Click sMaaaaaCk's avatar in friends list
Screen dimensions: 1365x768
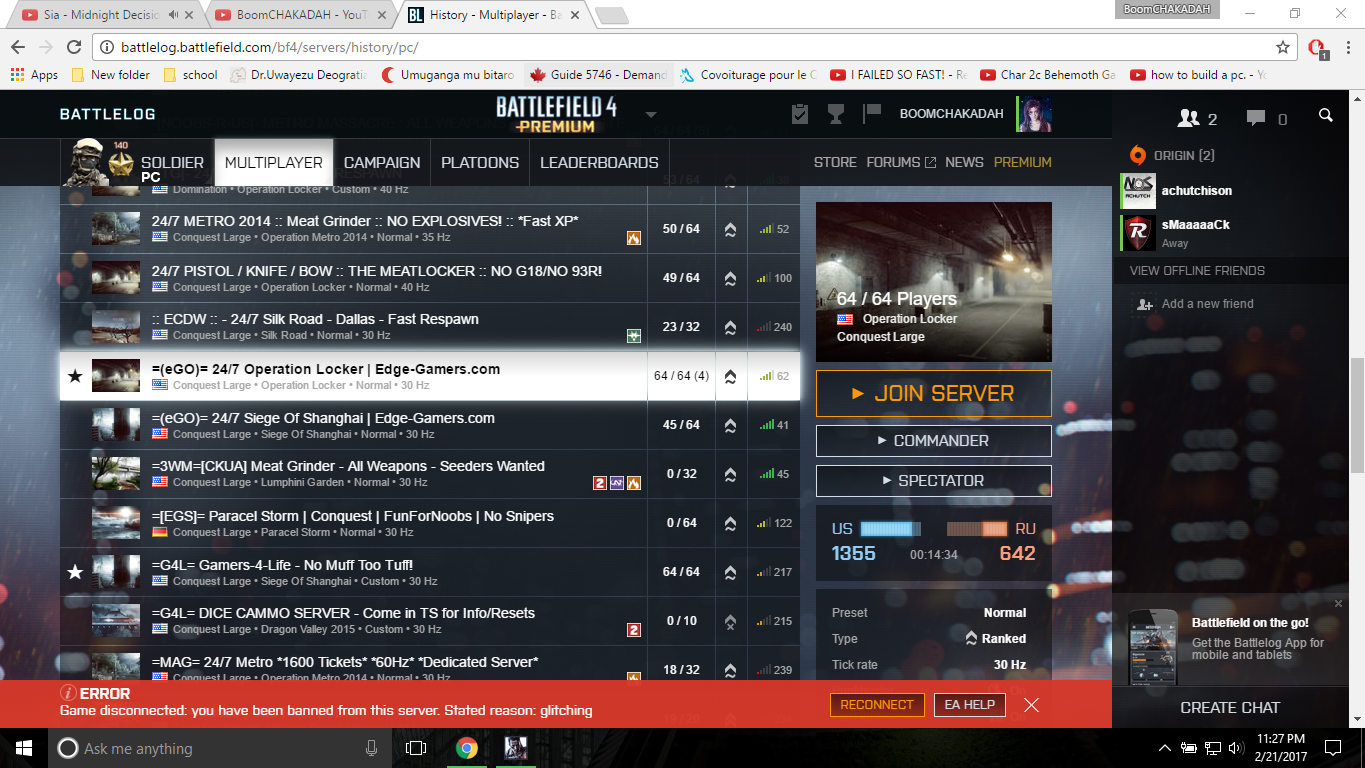(1138, 233)
